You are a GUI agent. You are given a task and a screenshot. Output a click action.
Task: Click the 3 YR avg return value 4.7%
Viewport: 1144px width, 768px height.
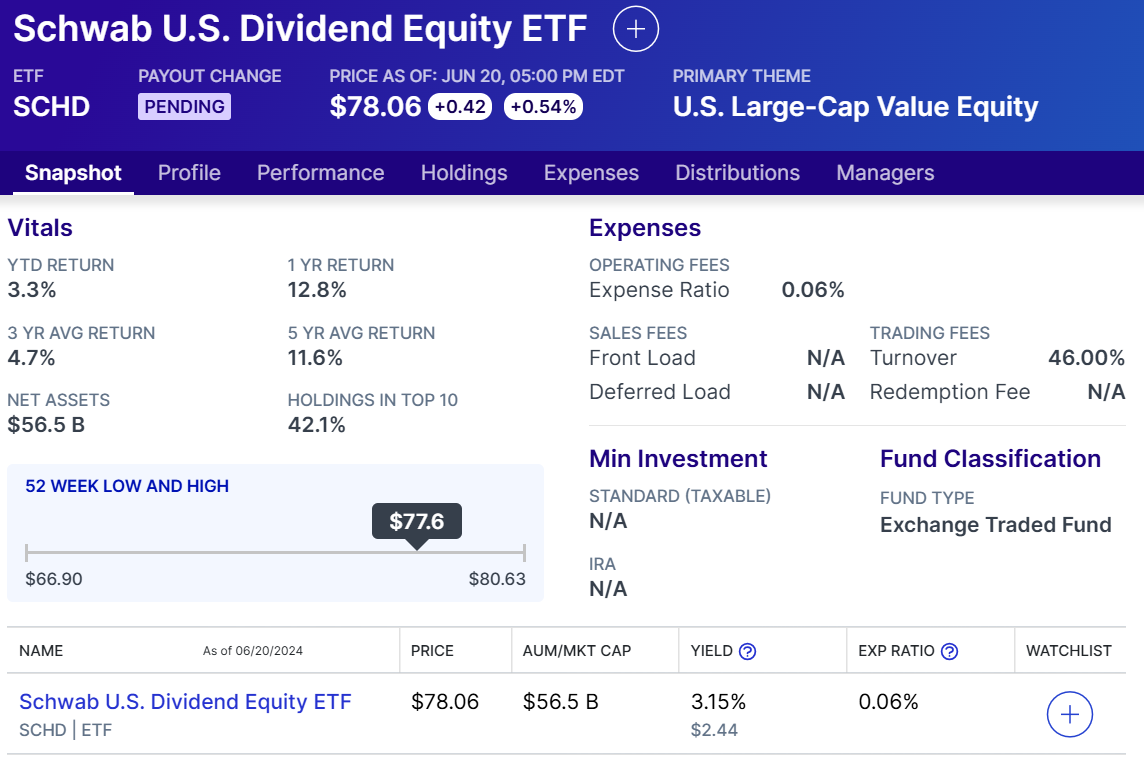click(31, 358)
